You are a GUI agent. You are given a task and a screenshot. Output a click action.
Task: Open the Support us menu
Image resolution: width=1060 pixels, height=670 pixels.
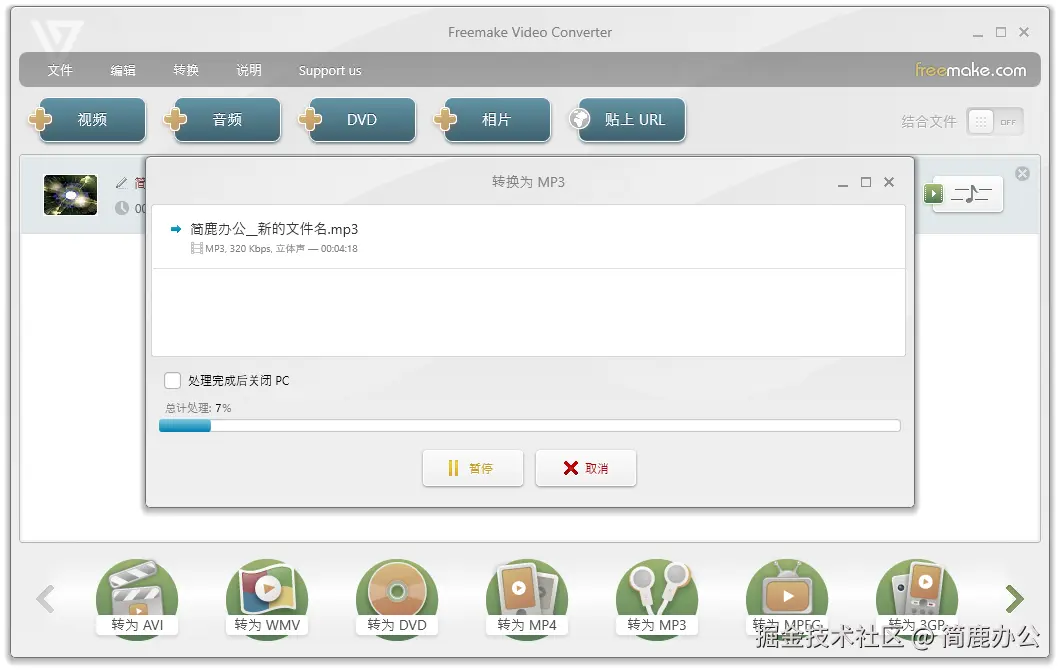[x=330, y=70]
